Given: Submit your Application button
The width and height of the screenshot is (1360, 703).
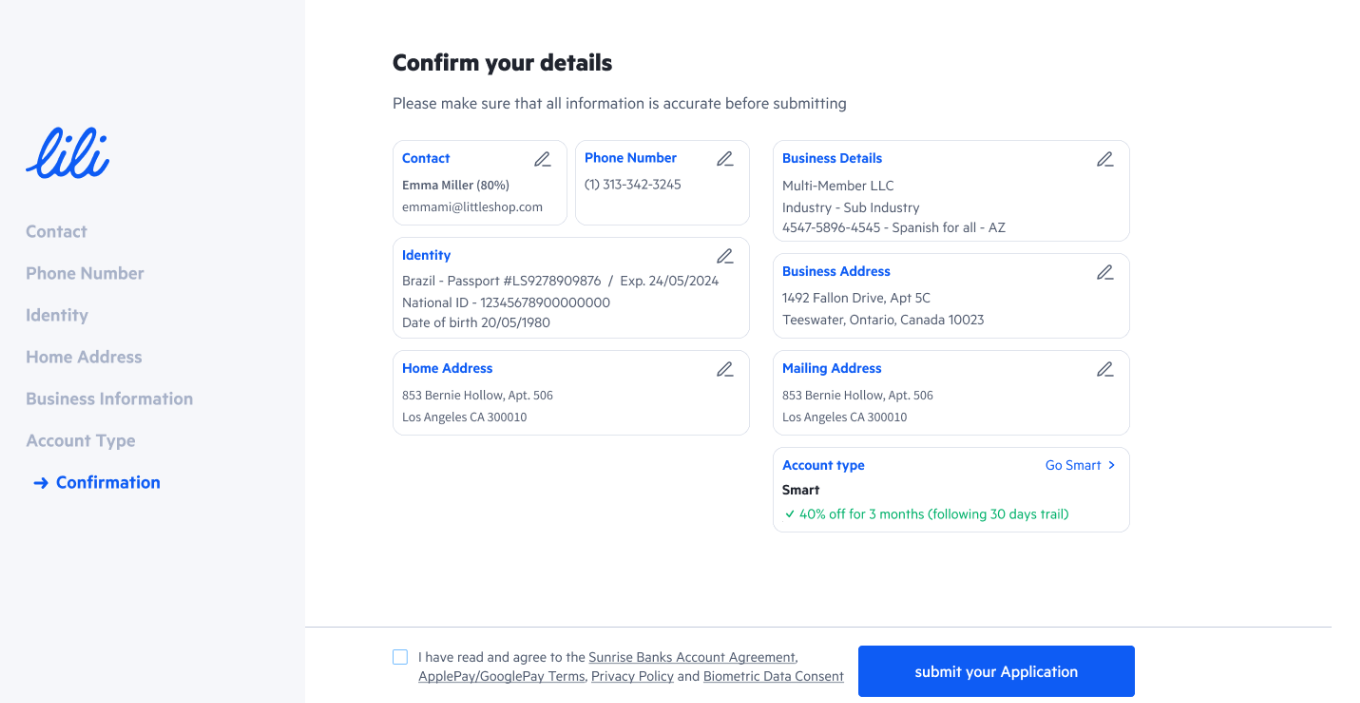Looking at the screenshot, I should tap(996, 671).
